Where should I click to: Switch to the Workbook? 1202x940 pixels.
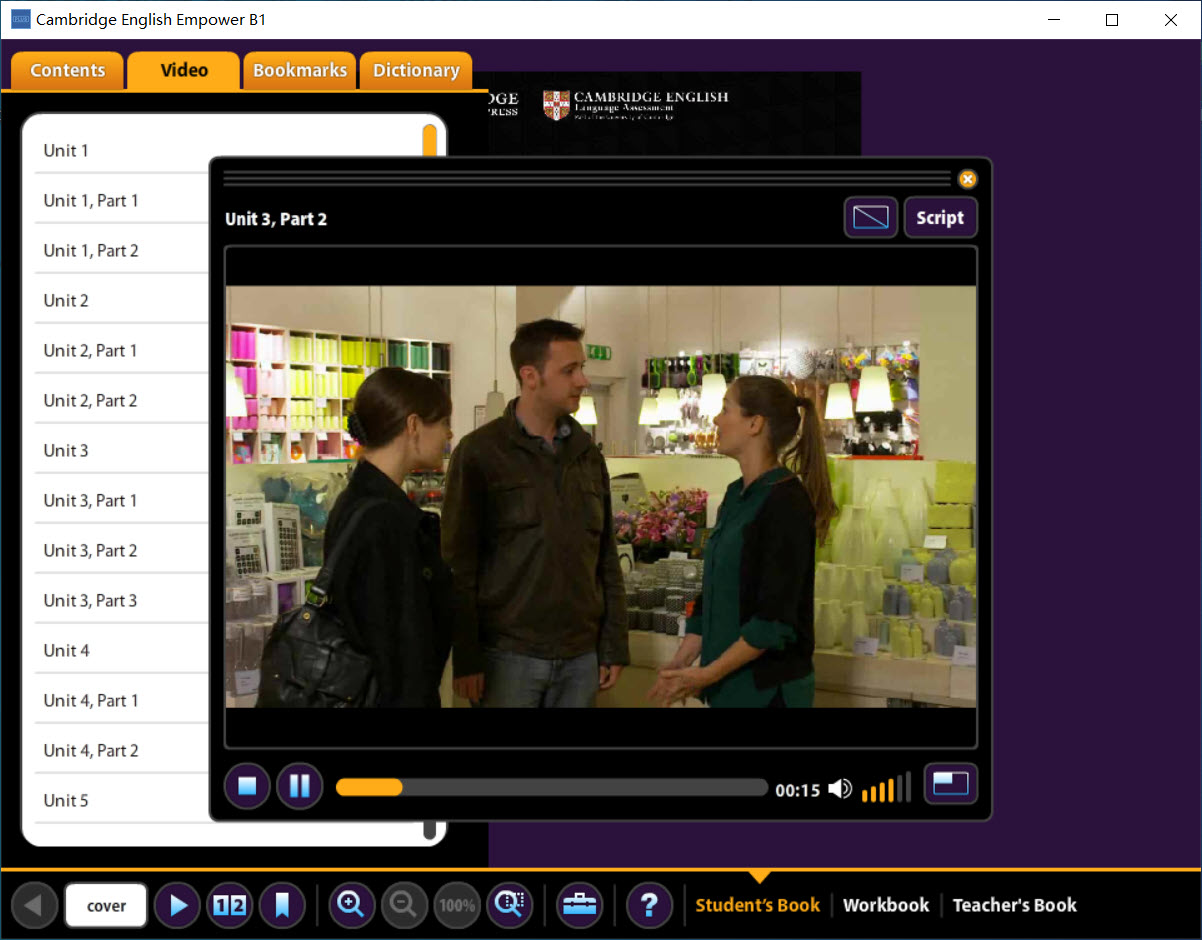tap(886, 905)
